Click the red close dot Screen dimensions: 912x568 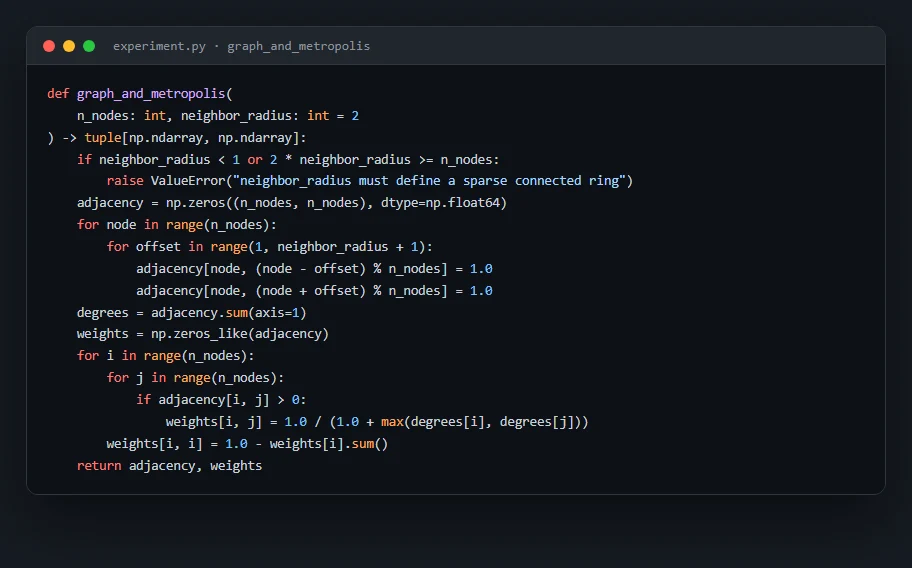pos(49,46)
